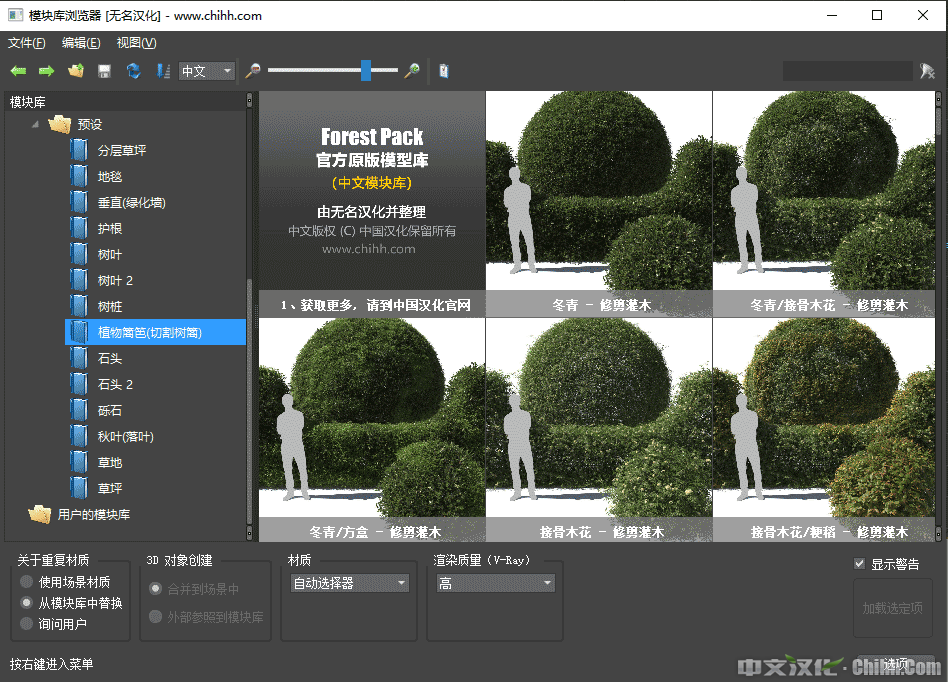Select the 询问用户 radio option
Image resolution: width=948 pixels, height=682 pixels.
pyautogui.click(x=27, y=624)
